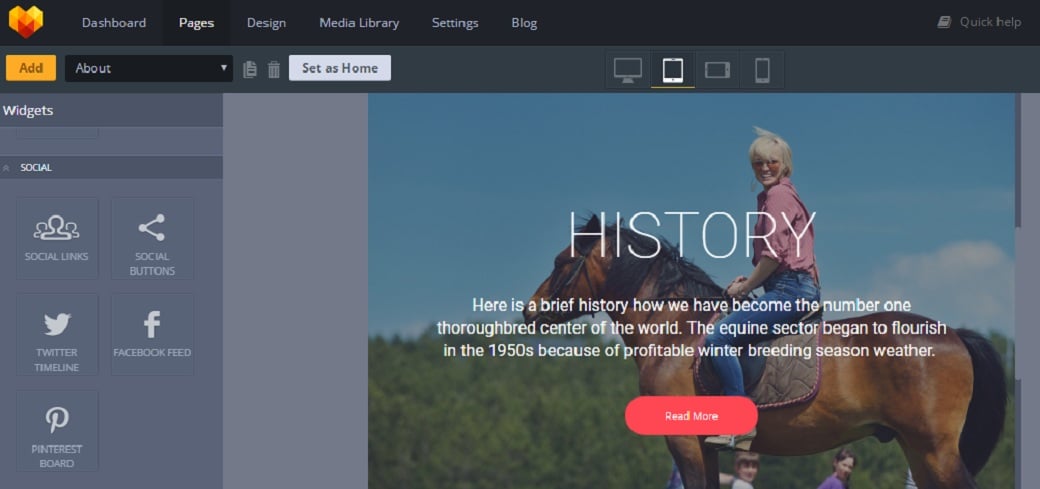Open Quick help link
The image size is (1040, 489).
[x=979, y=22]
